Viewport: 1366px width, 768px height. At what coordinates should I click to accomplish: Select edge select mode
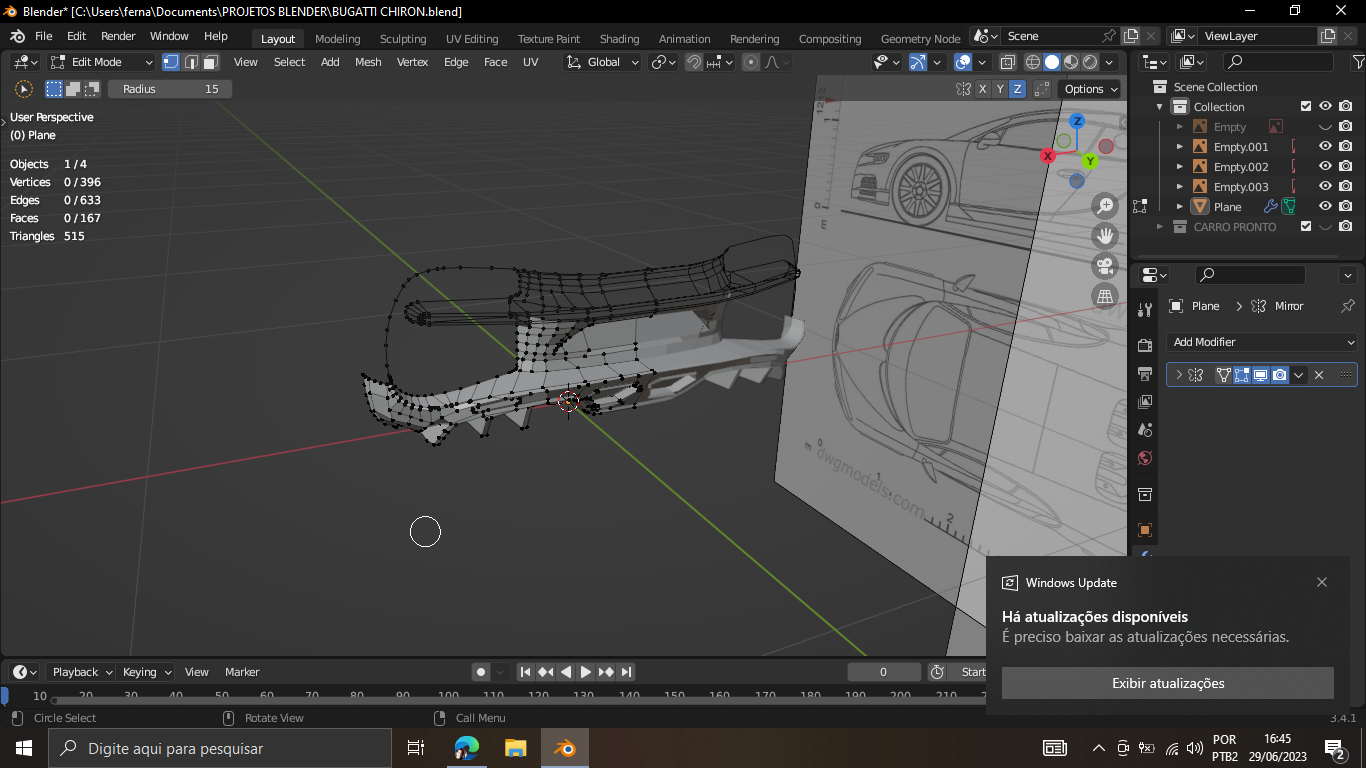[191, 62]
